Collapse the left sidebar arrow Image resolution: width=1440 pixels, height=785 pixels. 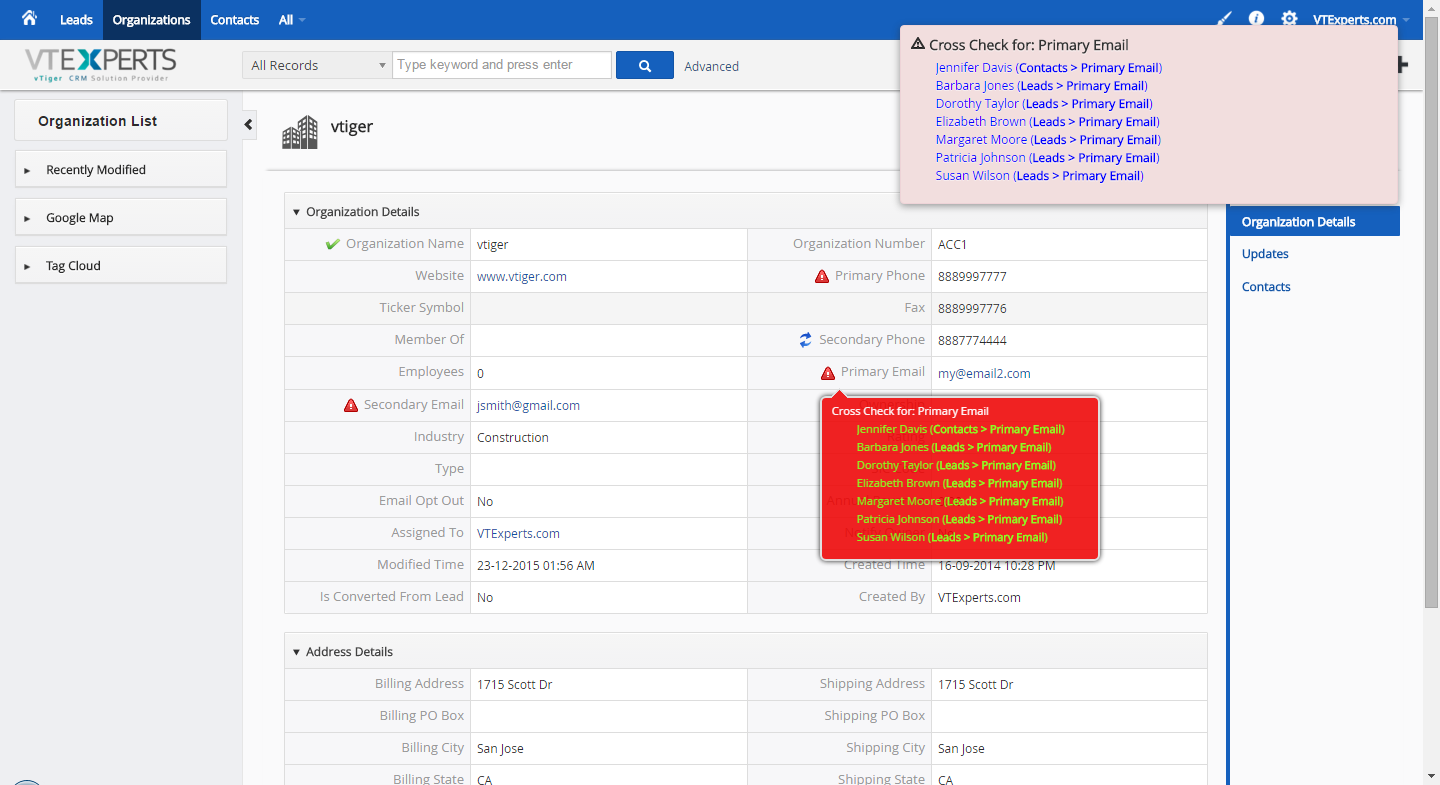pos(249,125)
